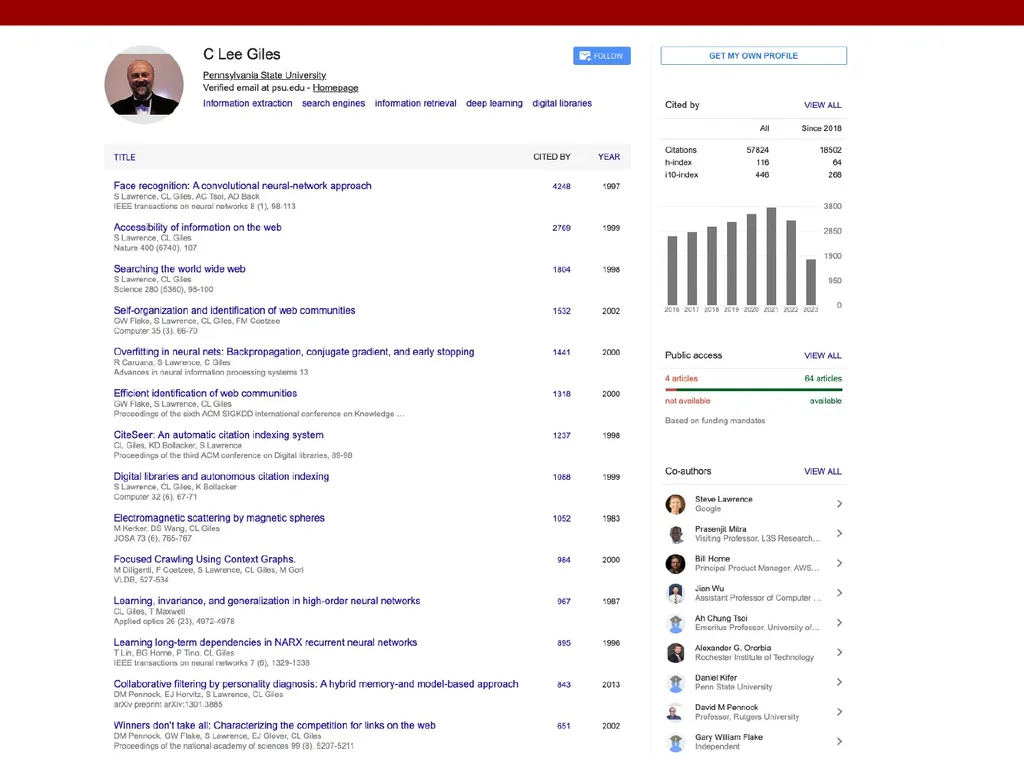The width and height of the screenshot is (1024, 768).
Task: View all public access articles
Action: tap(823, 356)
